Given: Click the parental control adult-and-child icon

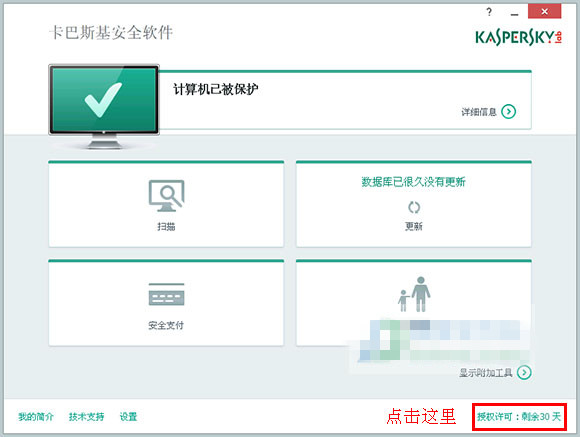Looking at the screenshot, I should click(414, 294).
